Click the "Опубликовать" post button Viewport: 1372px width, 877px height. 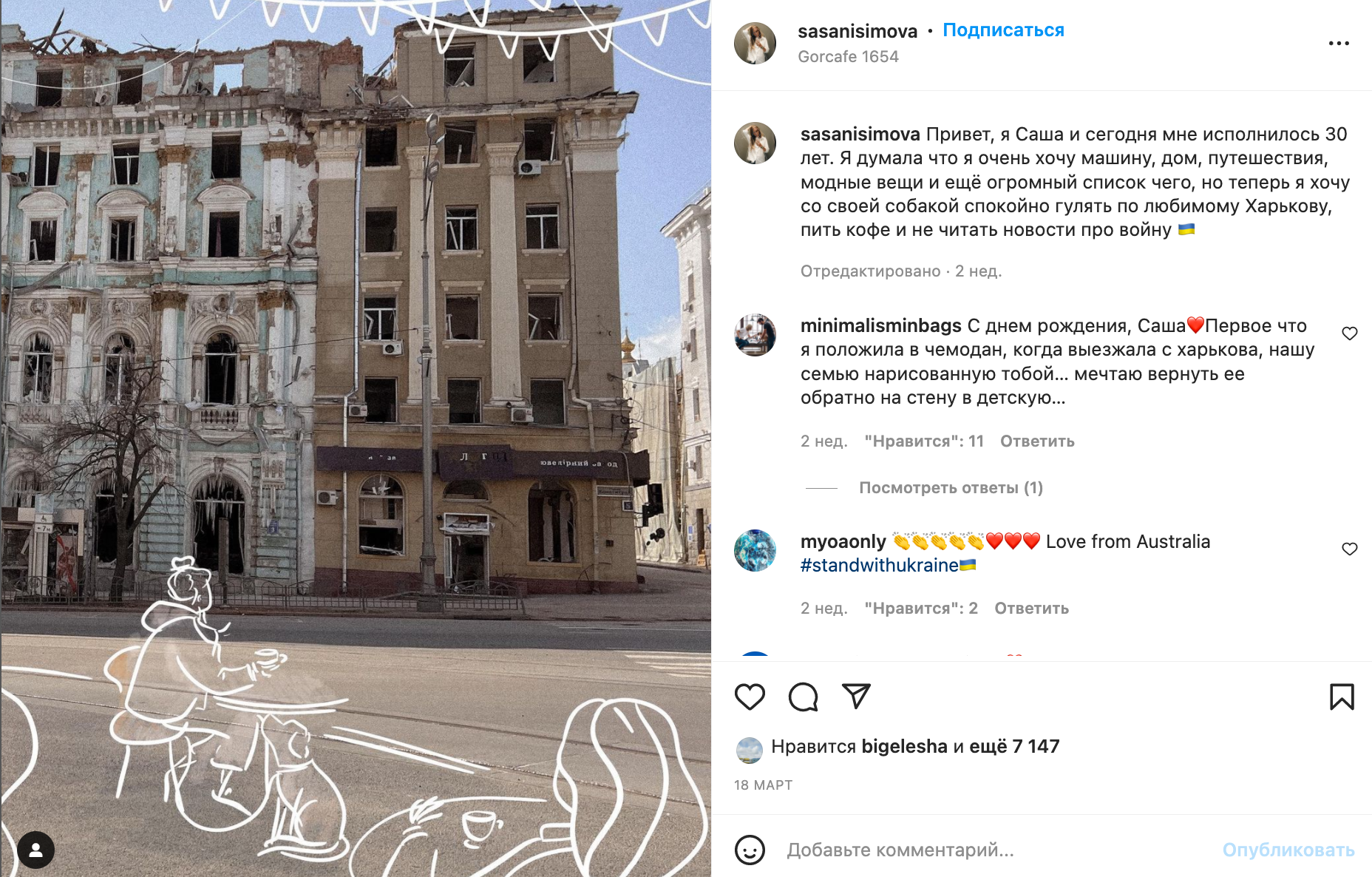[x=1288, y=850]
